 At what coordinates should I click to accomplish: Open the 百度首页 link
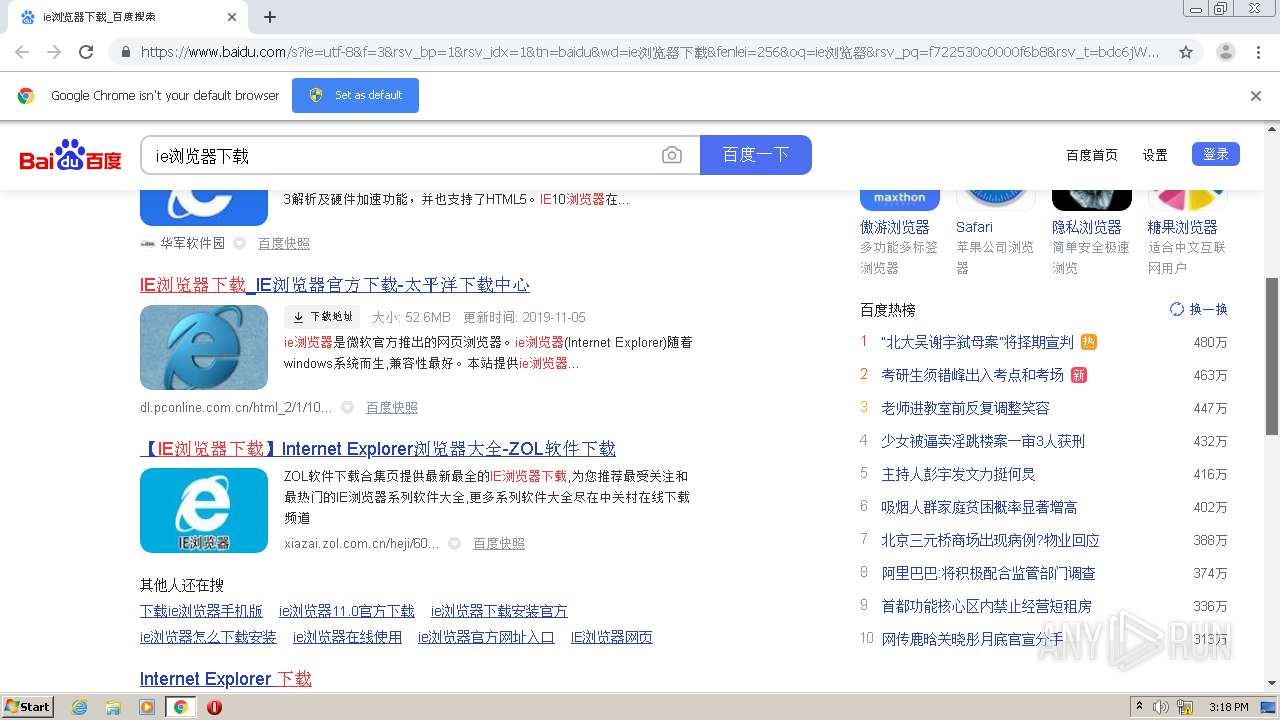coord(1092,155)
